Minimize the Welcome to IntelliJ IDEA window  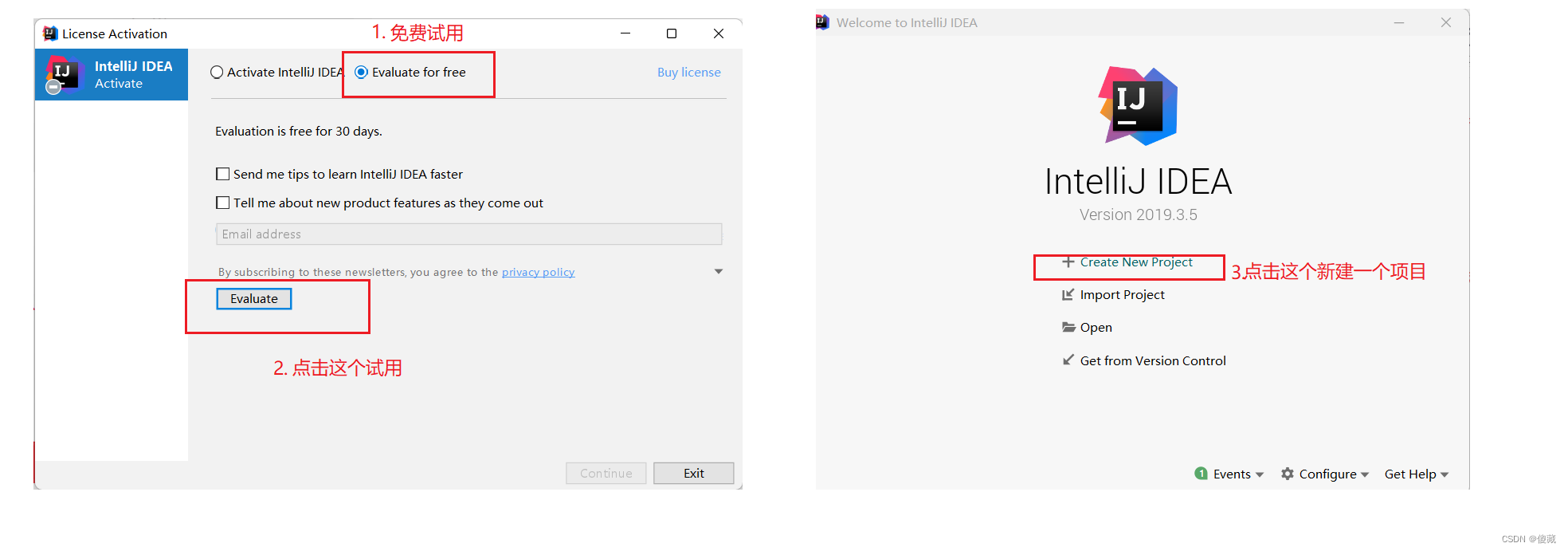pos(1399,22)
